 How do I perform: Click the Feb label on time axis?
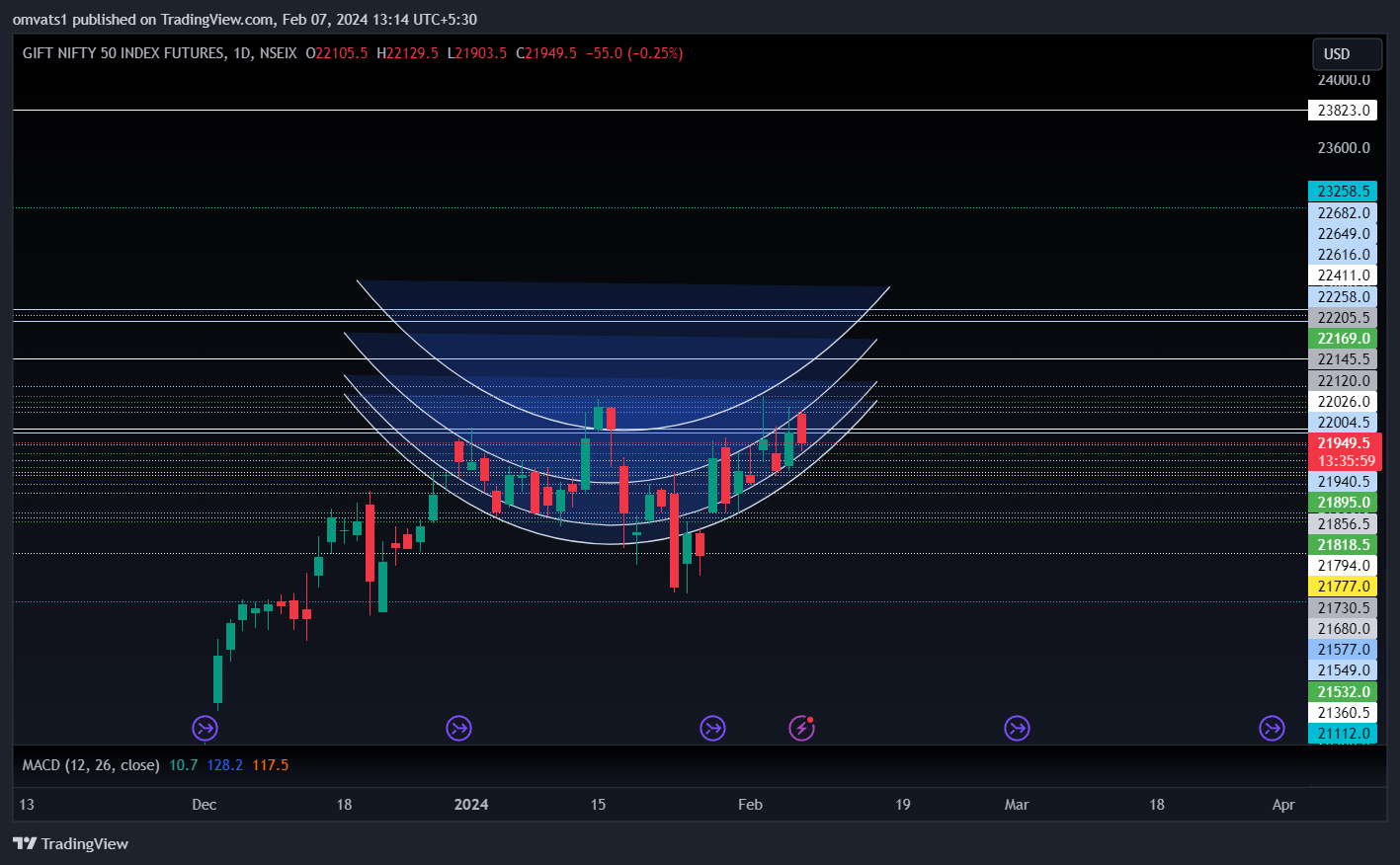[750, 805]
